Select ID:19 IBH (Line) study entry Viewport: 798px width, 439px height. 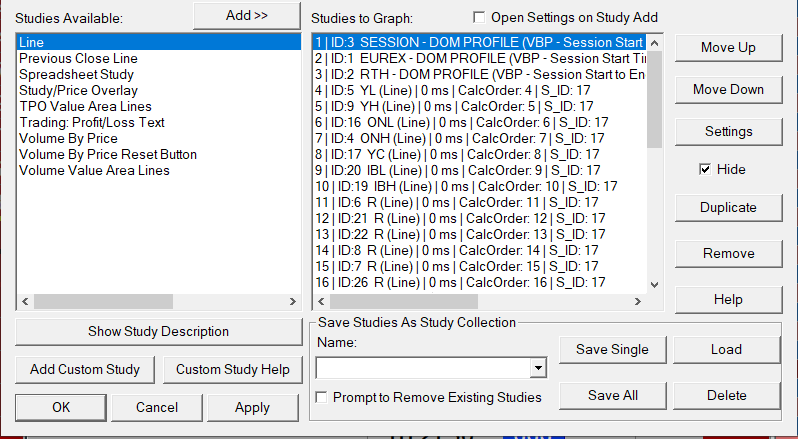click(x=465, y=187)
